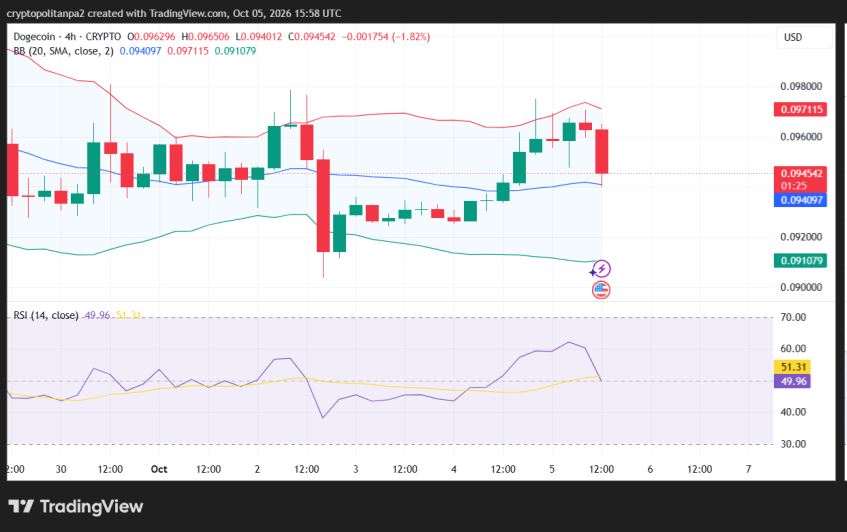Click the close value C0.094542

pyautogui.click(x=312, y=37)
